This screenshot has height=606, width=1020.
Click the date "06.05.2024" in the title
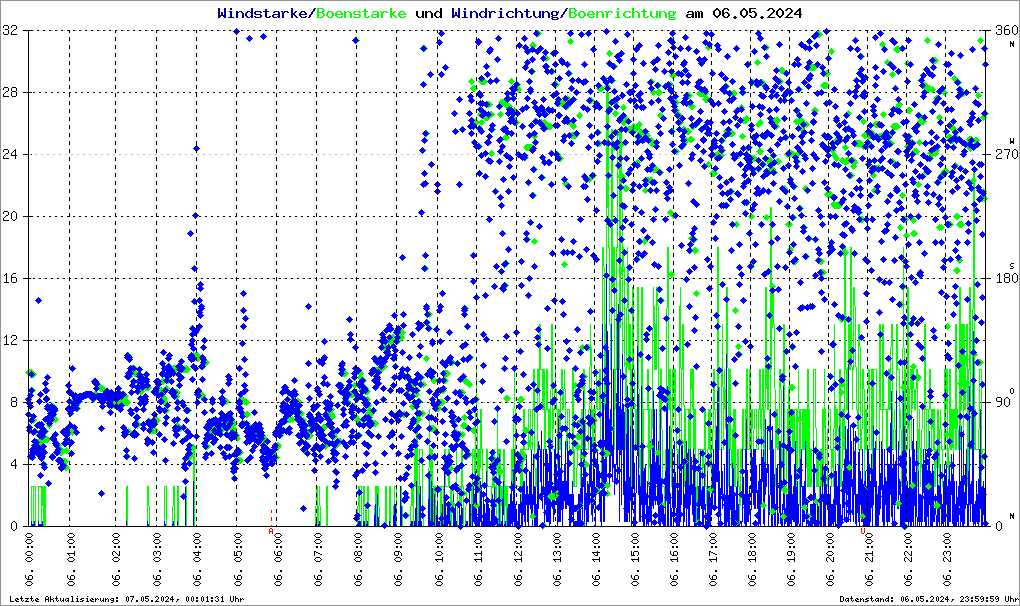point(757,13)
